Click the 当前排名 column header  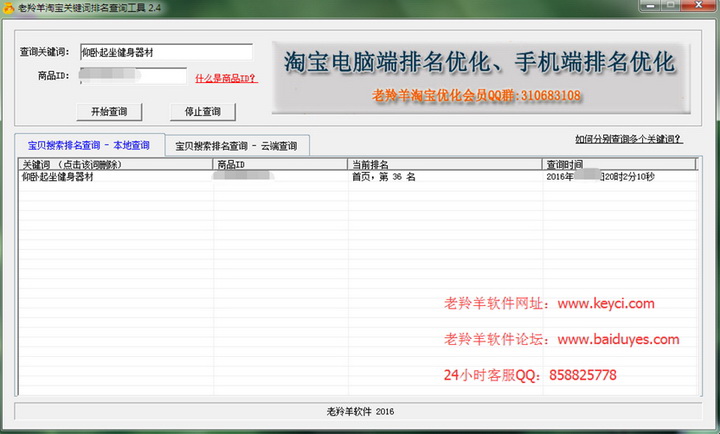click(445, 164)
